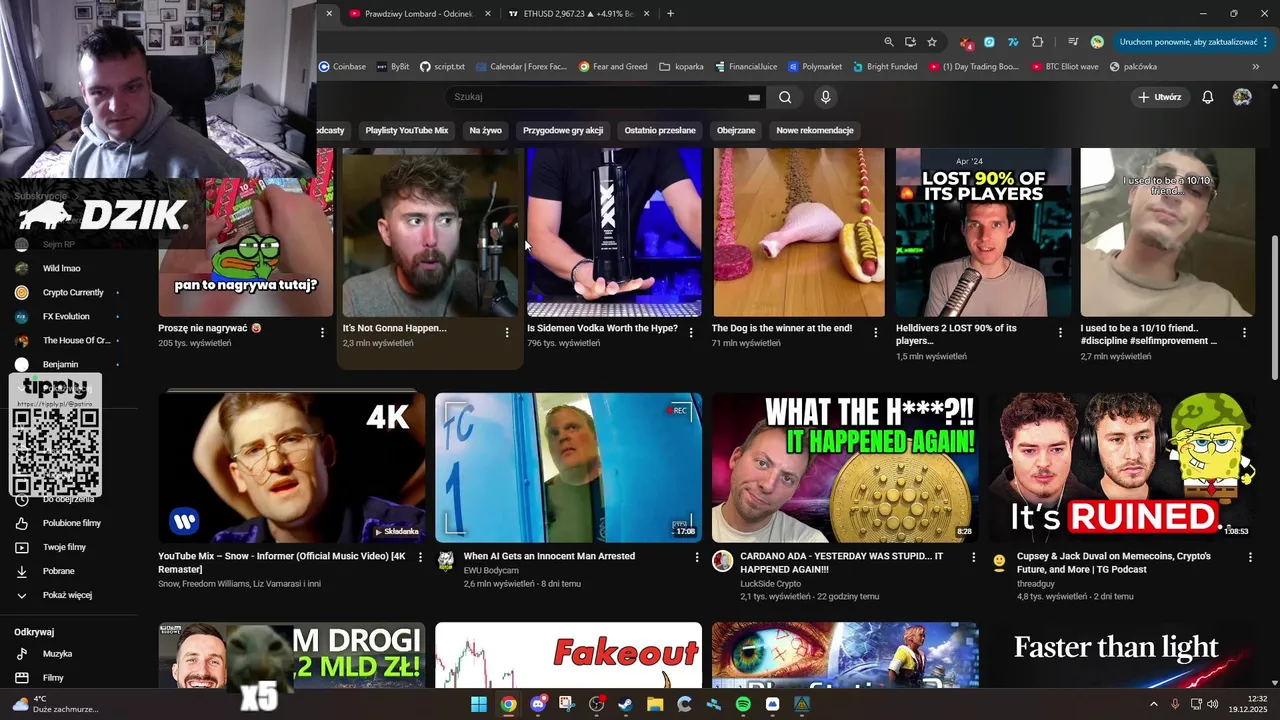1280x720 pixels.
Task: Open the Polymarket bookmark
Action: 815,67
